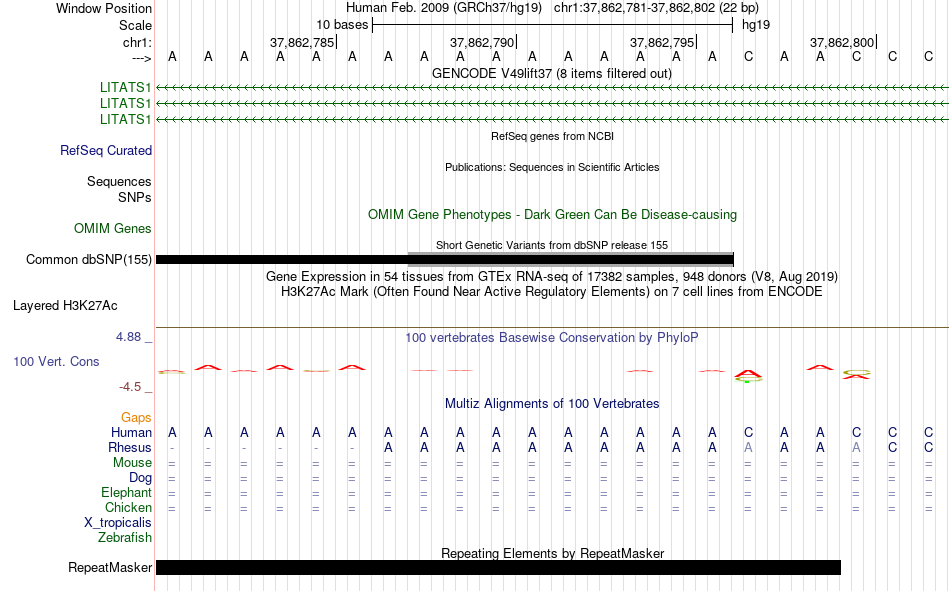Click the 37,862,800 position marker
Viewport: 950px width, 591px height.
click(842, 42)
